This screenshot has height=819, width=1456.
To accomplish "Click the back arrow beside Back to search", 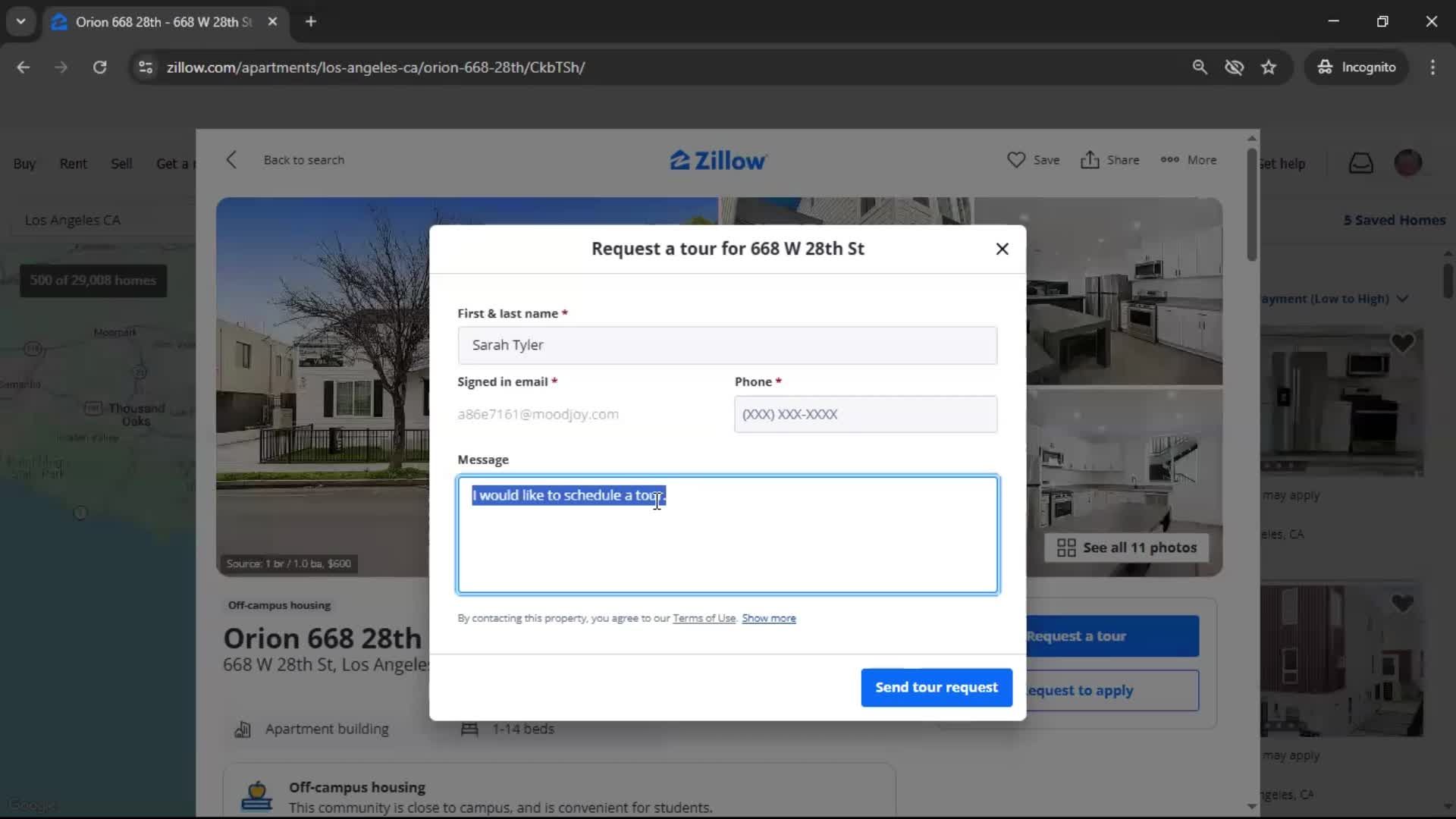I will pos(232,160).
